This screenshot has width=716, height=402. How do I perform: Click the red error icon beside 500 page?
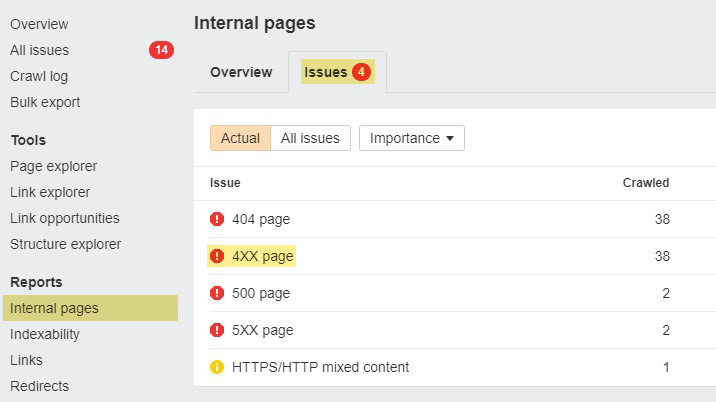click(217, 293)
